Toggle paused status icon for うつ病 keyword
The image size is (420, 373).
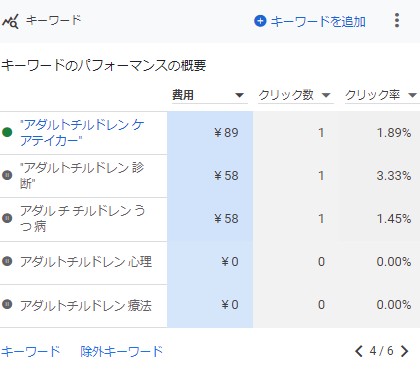click(7, 218)
